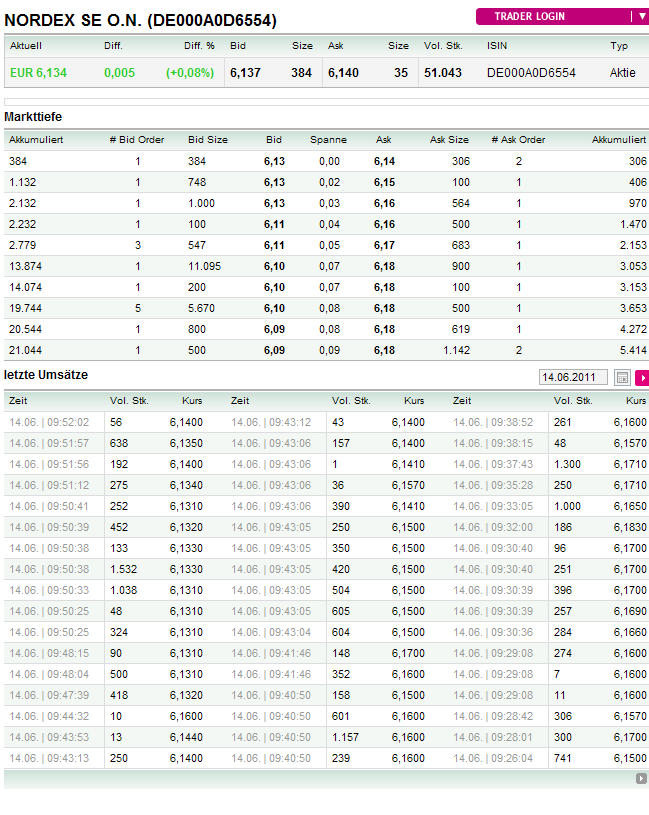
Task: Click the thin horizontal bar below the quote row
Action: point(324,101)
